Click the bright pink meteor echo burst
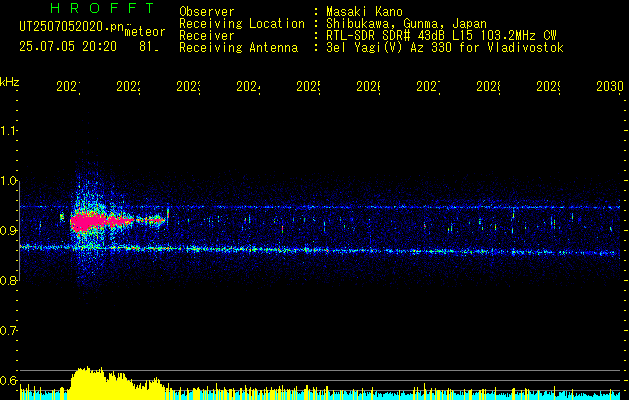 tap(100, 221)
